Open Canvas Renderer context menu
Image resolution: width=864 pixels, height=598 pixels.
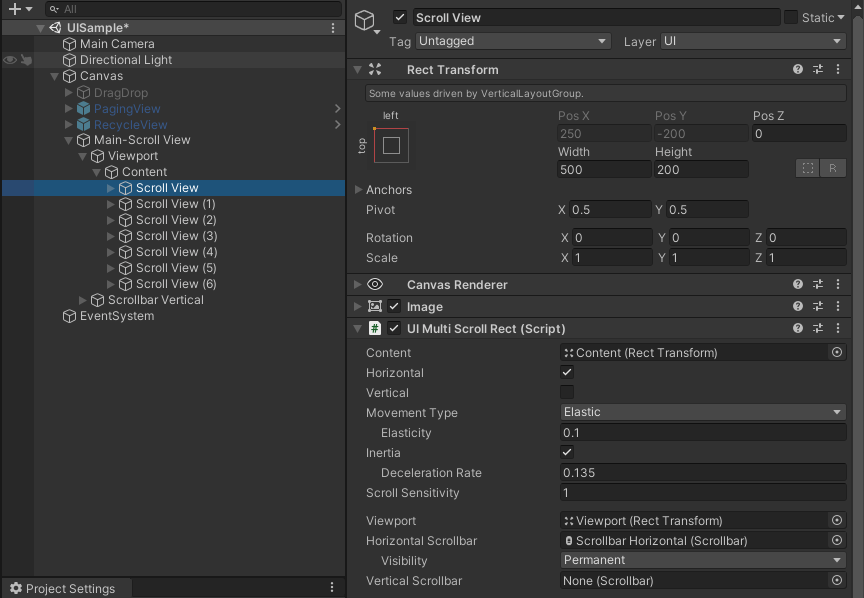838,284
